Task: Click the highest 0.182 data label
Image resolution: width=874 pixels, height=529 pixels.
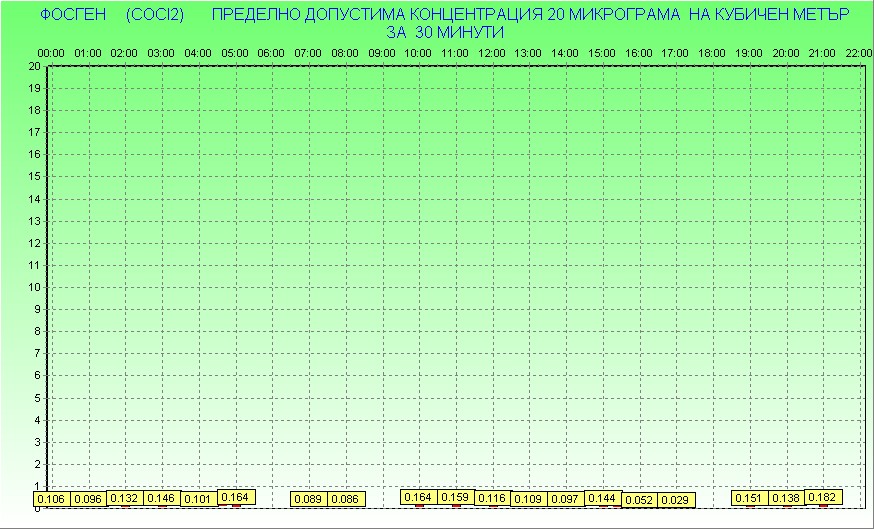Action: click(x=822, y=497)
